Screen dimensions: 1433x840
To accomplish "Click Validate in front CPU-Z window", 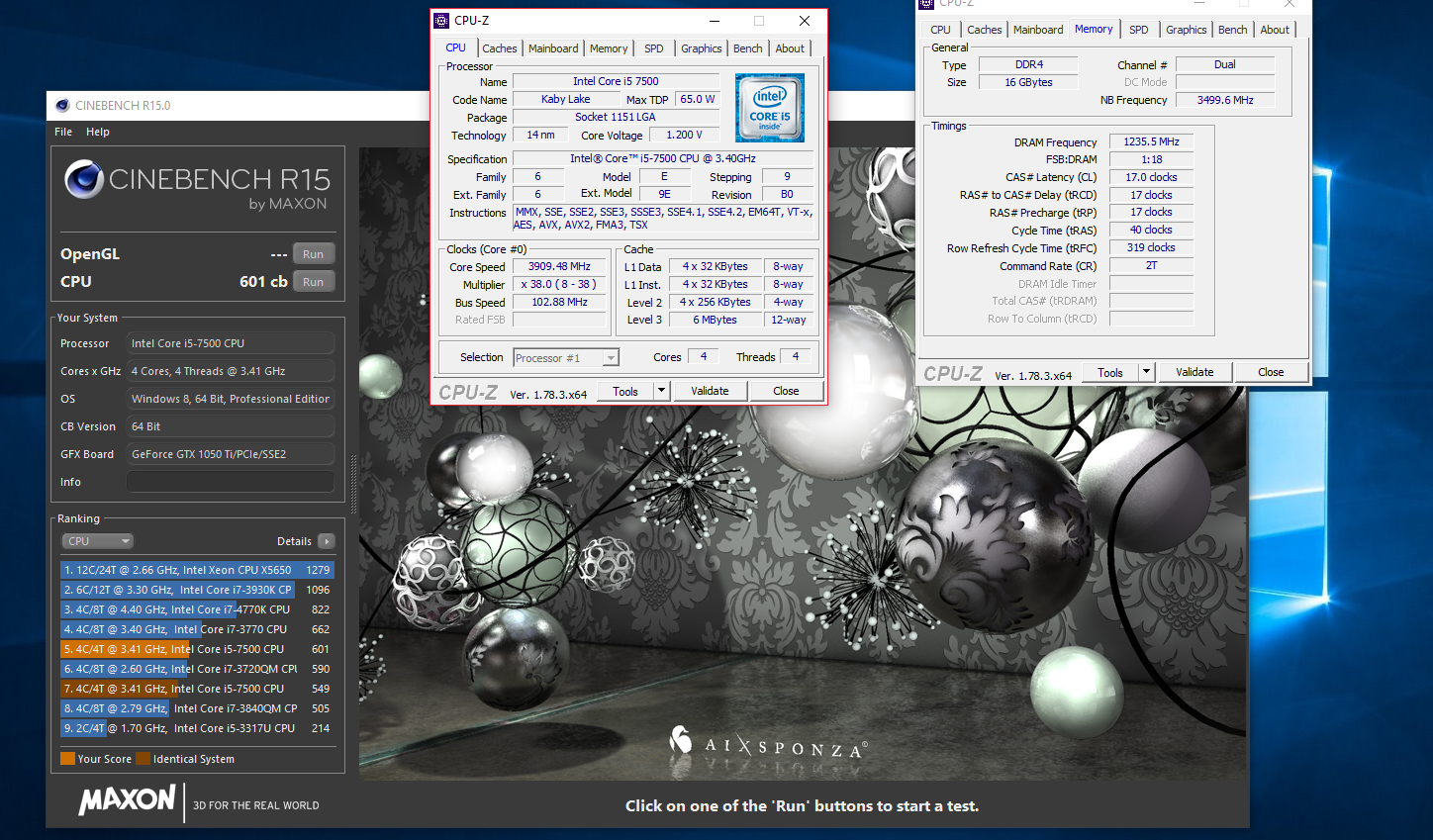I will (710, 391).
